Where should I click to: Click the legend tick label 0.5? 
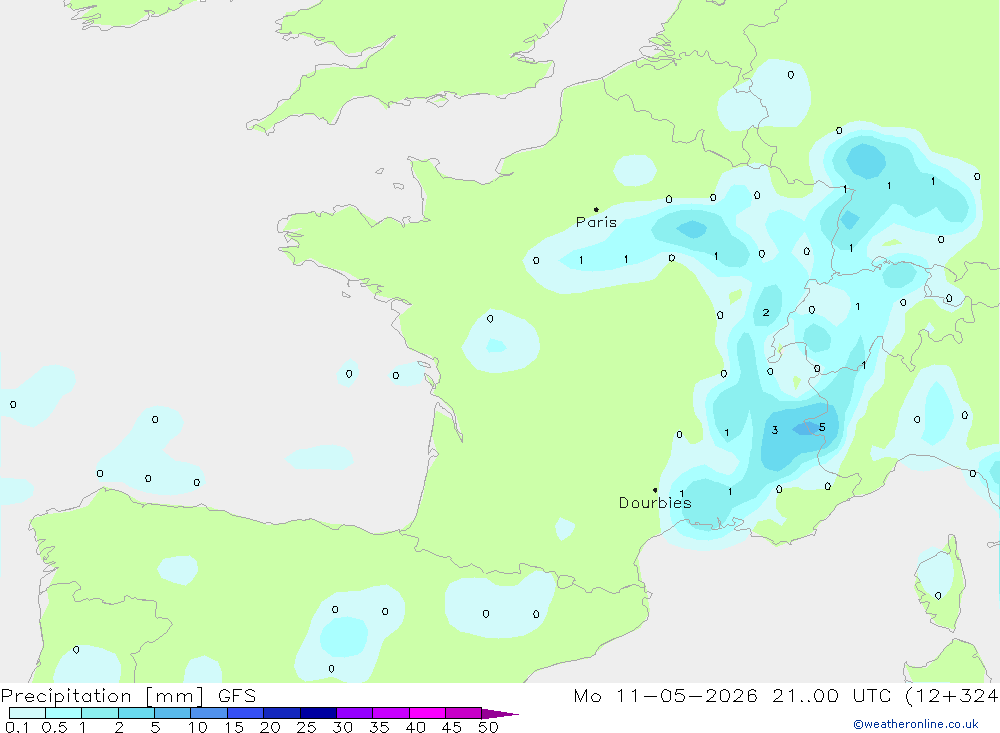[54, 727]
